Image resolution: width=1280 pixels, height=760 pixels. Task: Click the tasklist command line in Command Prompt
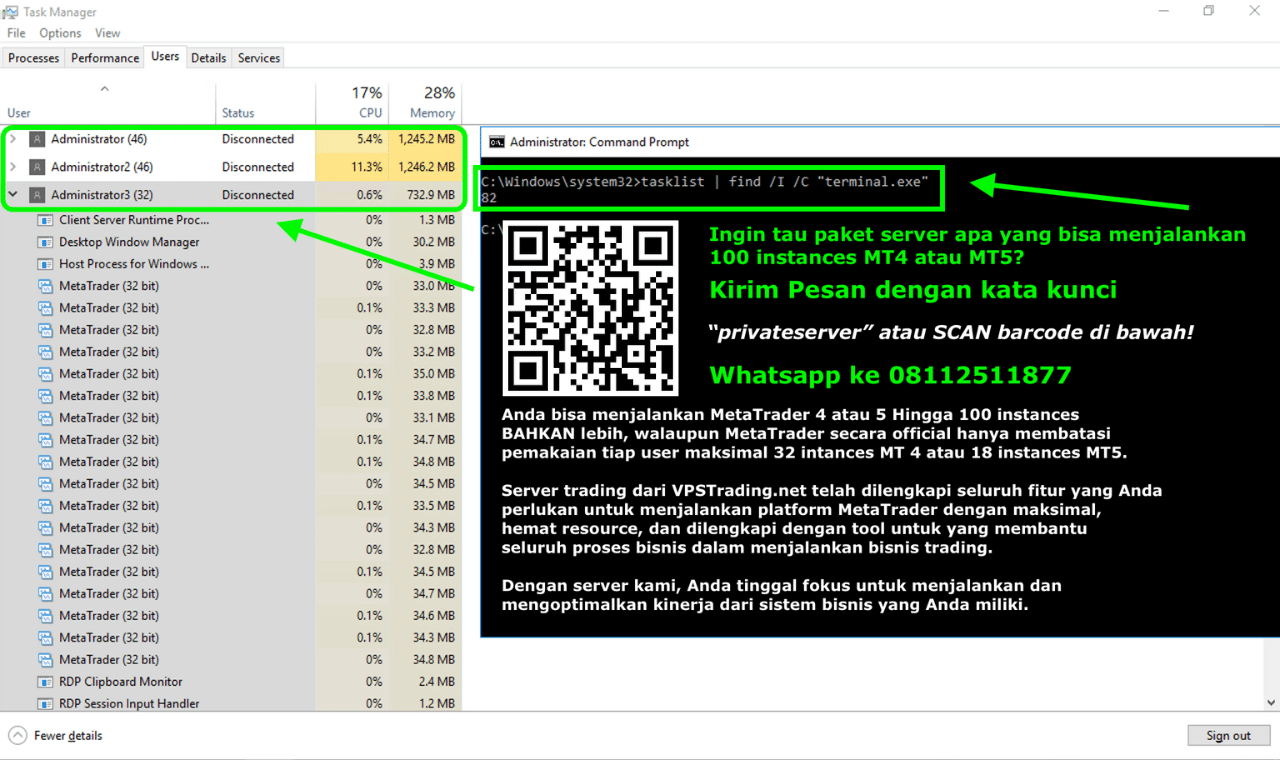tap(705, 181)
